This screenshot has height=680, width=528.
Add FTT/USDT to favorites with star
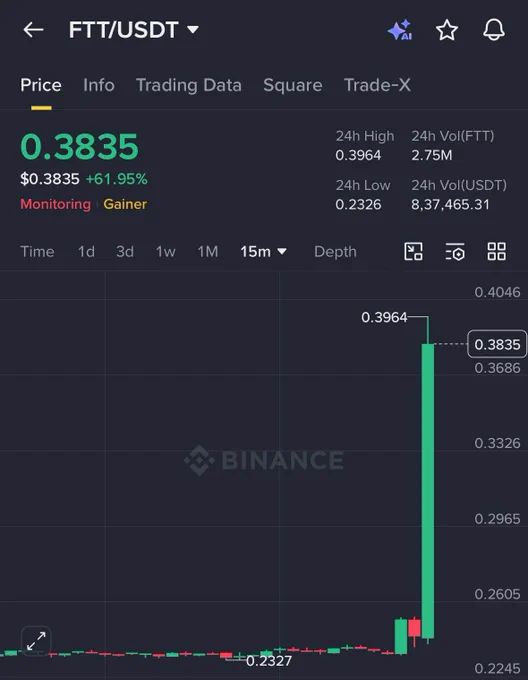click(x=447, y=30)
